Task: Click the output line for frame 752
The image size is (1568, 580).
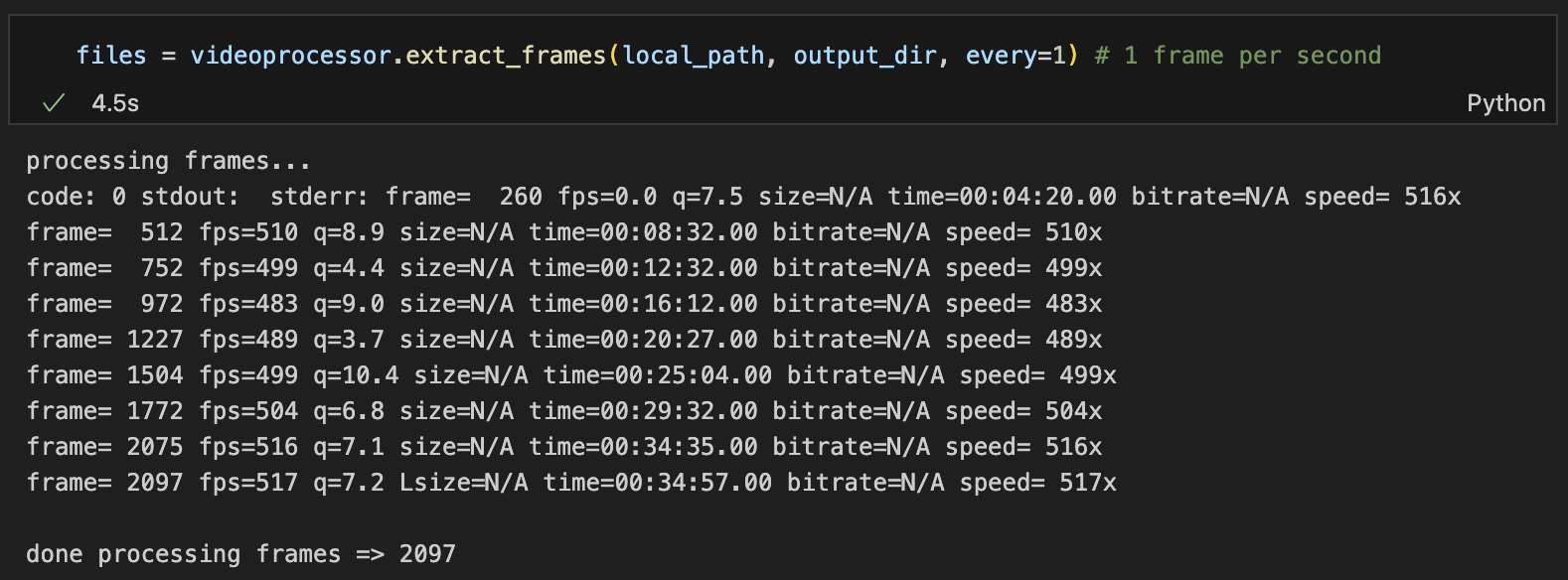Action: tap(563, 268)
